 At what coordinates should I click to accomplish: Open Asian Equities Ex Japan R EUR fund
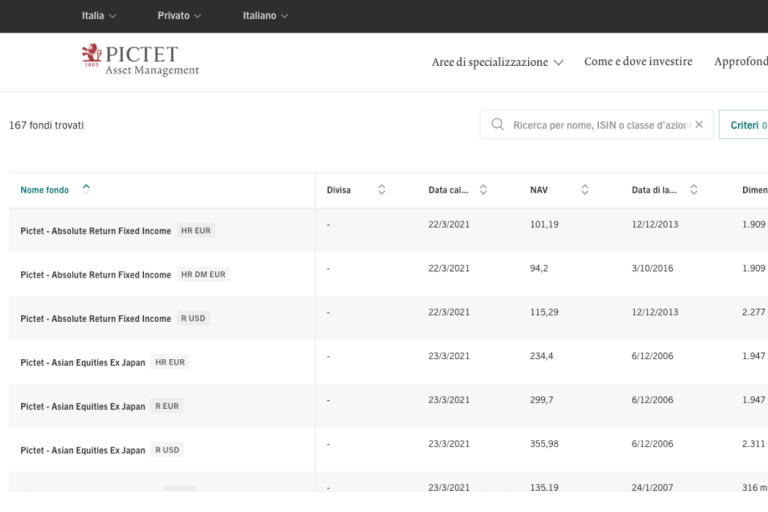coord(83,406)
